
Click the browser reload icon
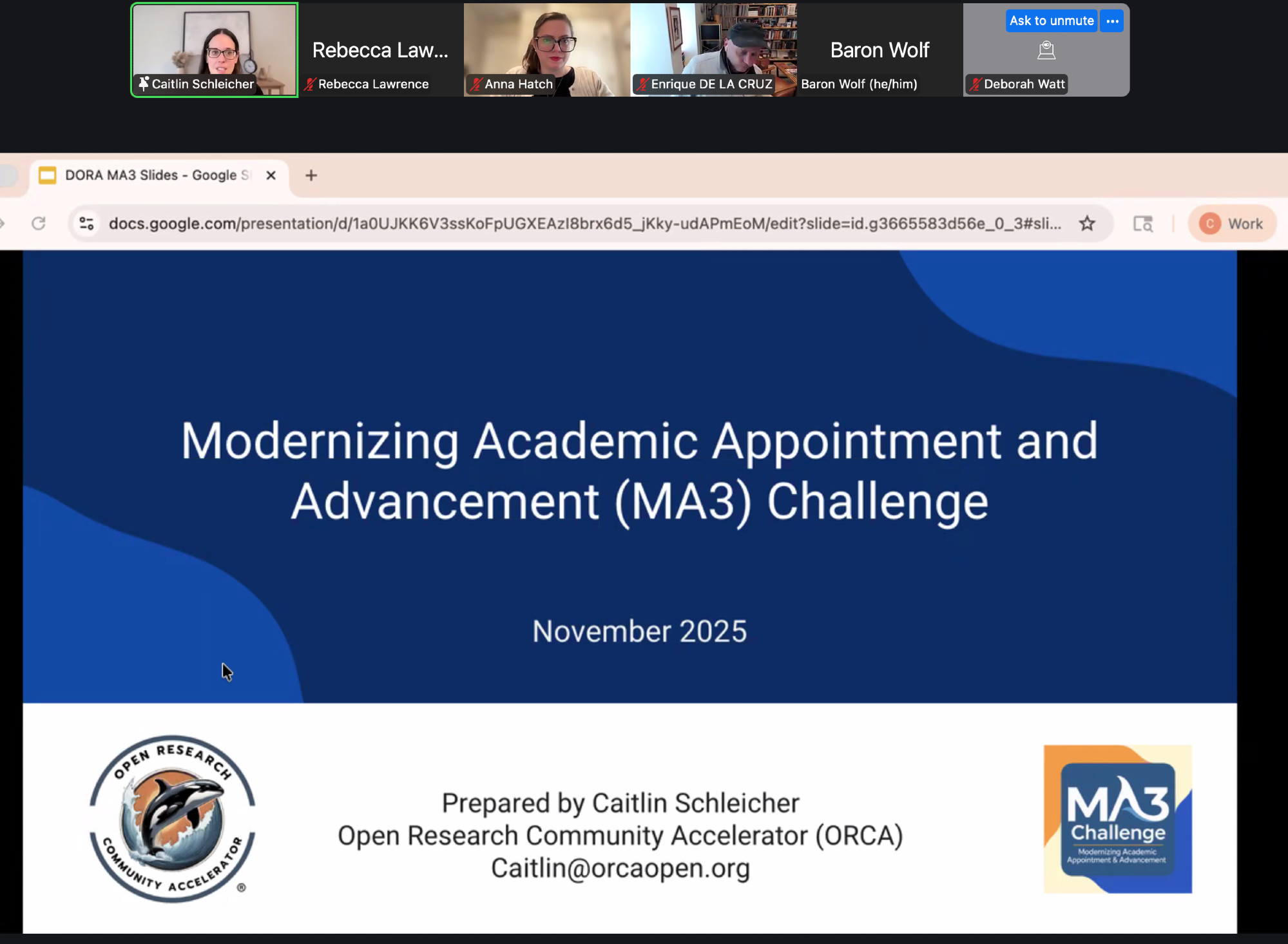[x=39, y=224]
